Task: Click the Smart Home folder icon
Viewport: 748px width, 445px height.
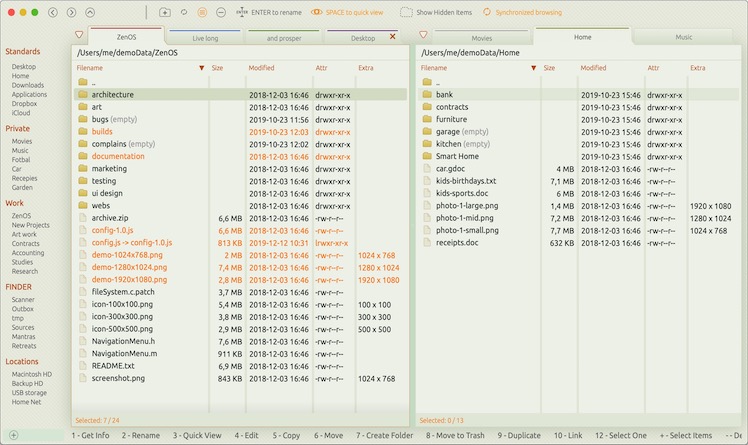Action: click(427, 156)
